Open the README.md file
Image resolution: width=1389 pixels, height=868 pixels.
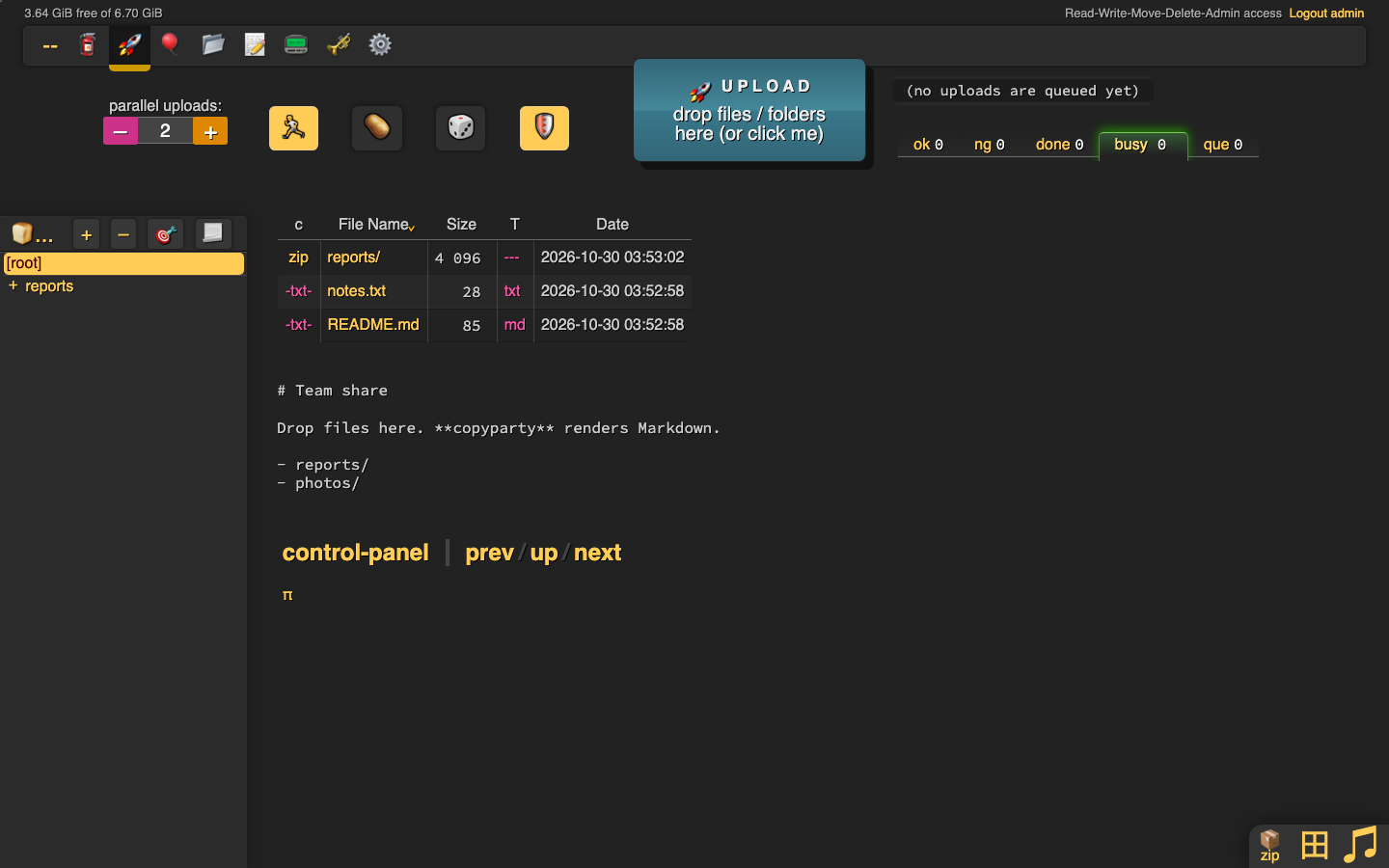pyautogui.click(x=373, y=325)
